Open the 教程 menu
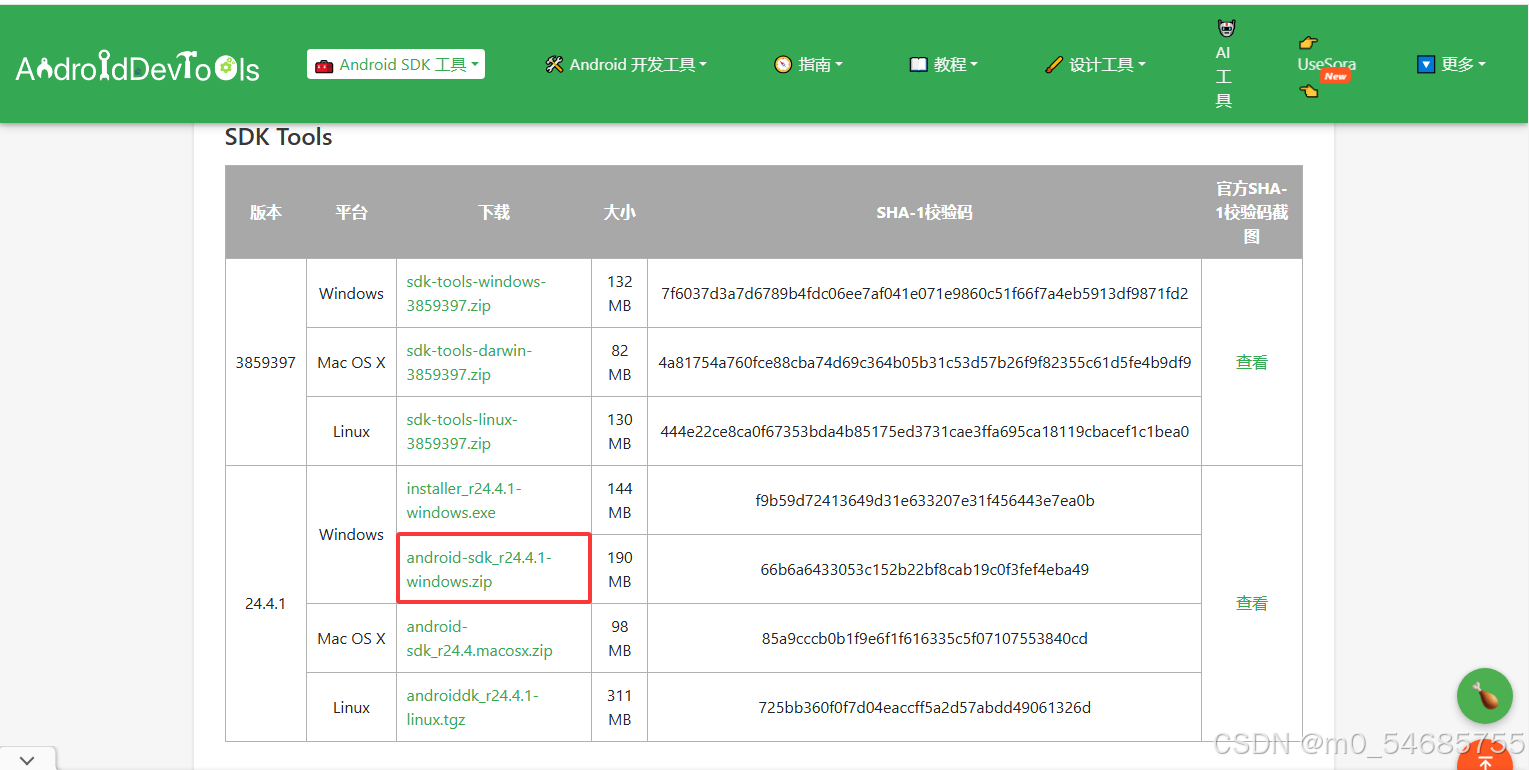 coord(943,64)
